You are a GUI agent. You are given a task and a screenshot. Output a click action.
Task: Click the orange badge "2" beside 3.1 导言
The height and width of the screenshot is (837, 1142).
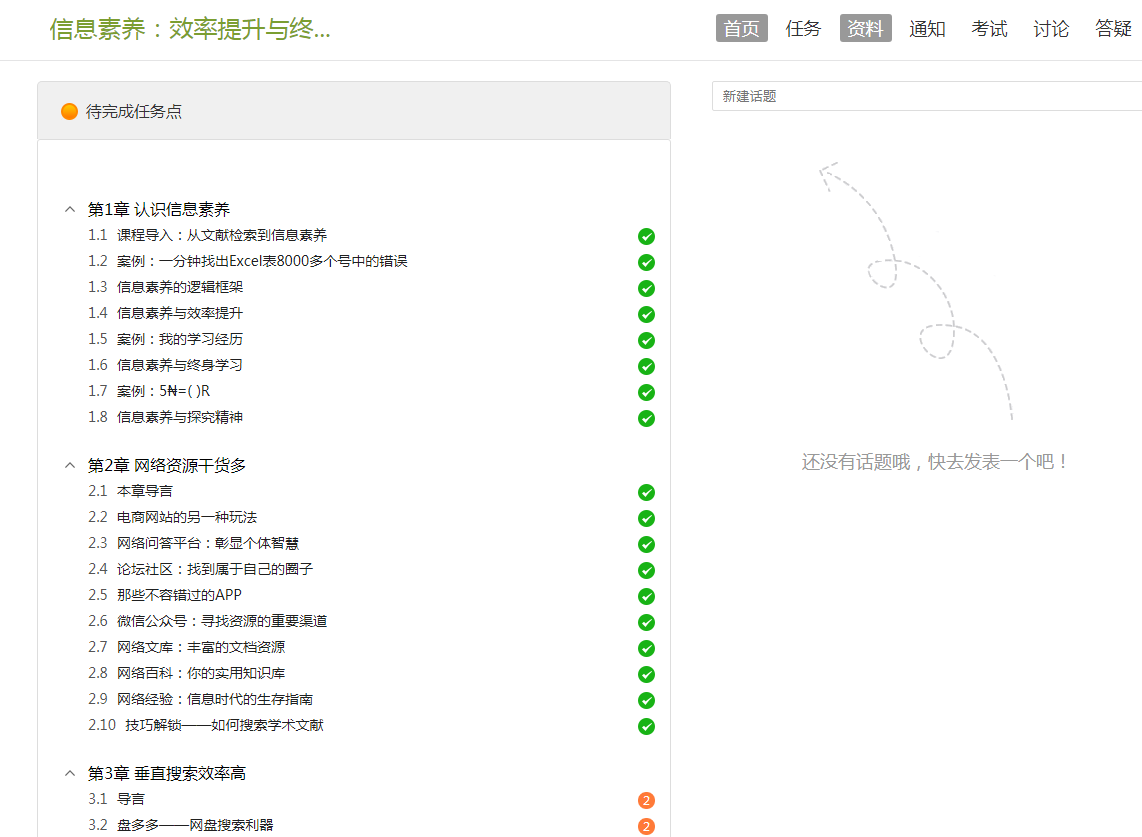point(646,801)
